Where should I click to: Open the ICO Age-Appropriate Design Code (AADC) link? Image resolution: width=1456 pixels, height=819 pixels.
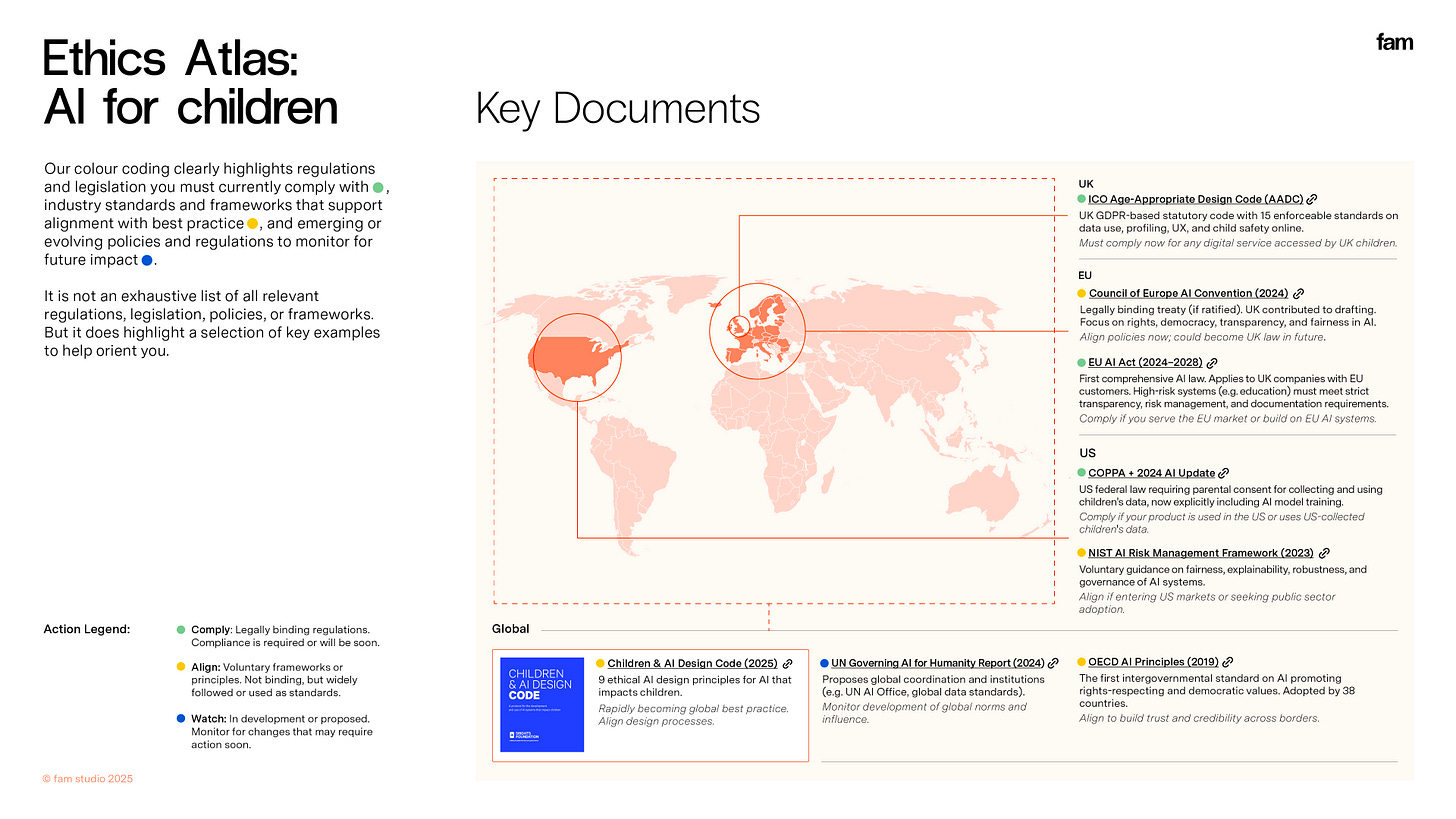coord(1196,199)
